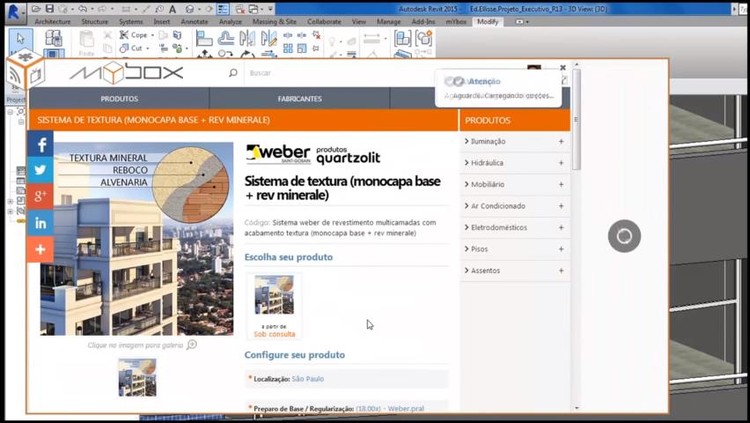Click Close Hidden Windows icon
The image size is (750, 423).
[240, 9]
